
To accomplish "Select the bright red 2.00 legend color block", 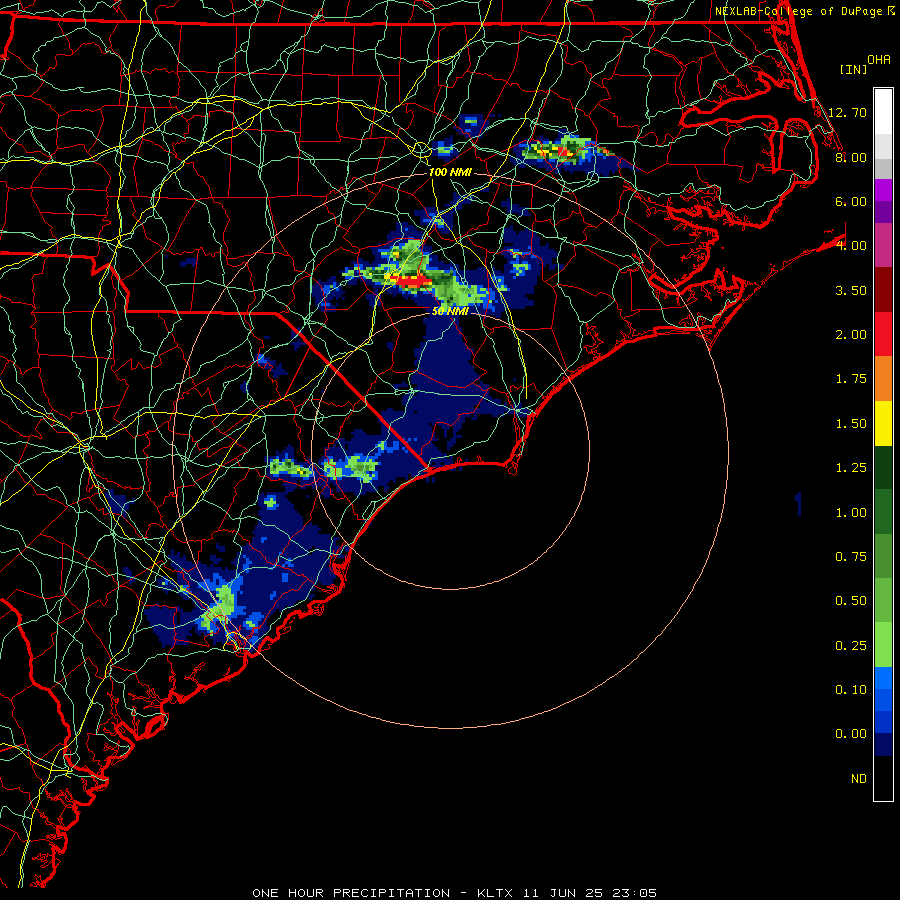I will [x=883, y=334].
